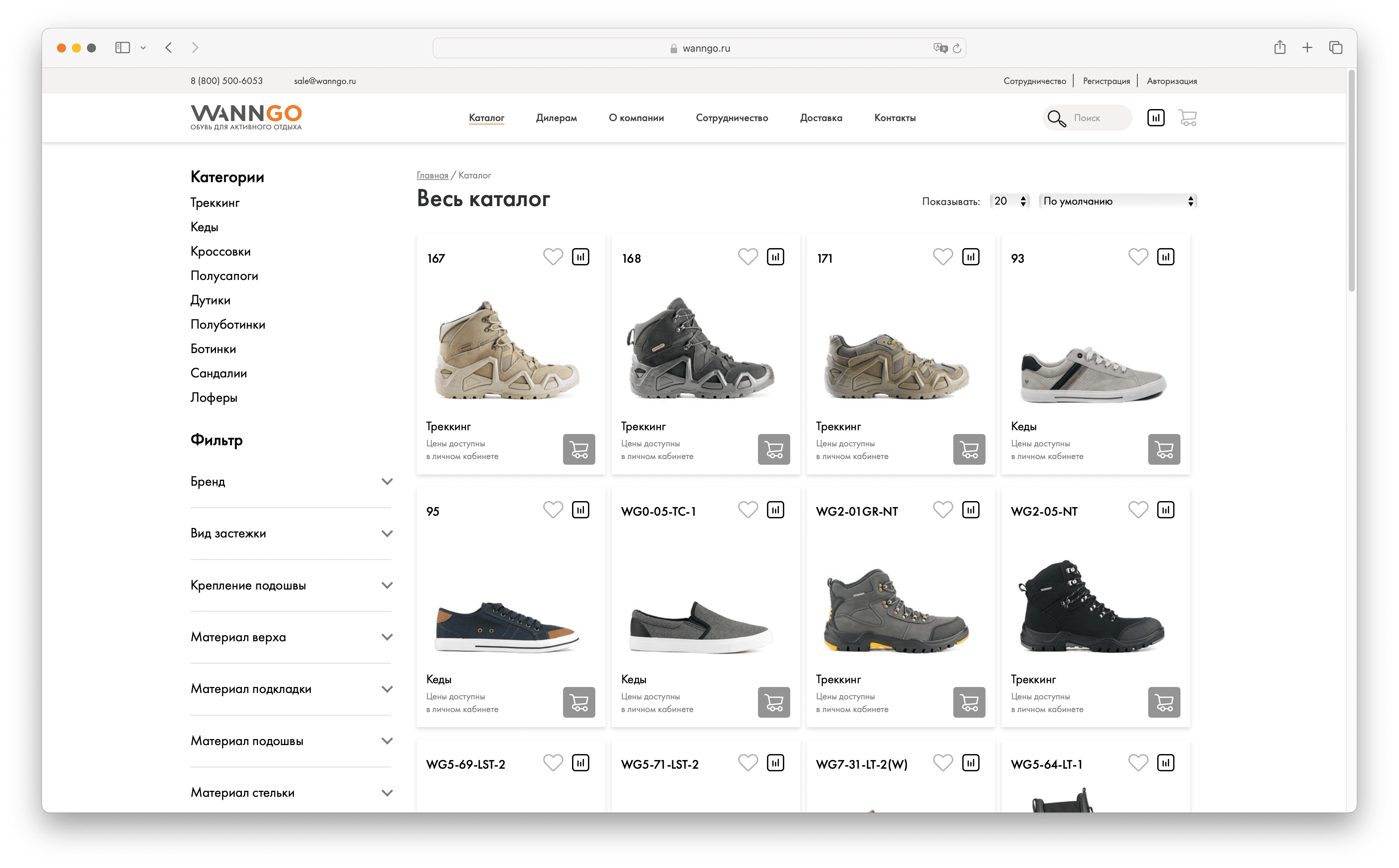Add product 168 to cart

773,449
